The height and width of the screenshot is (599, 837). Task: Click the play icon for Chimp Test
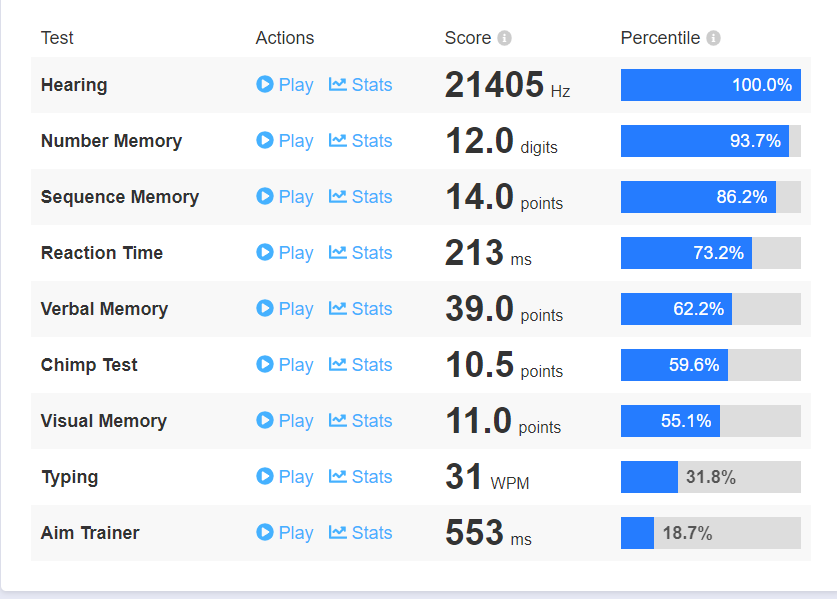point(265,365)
